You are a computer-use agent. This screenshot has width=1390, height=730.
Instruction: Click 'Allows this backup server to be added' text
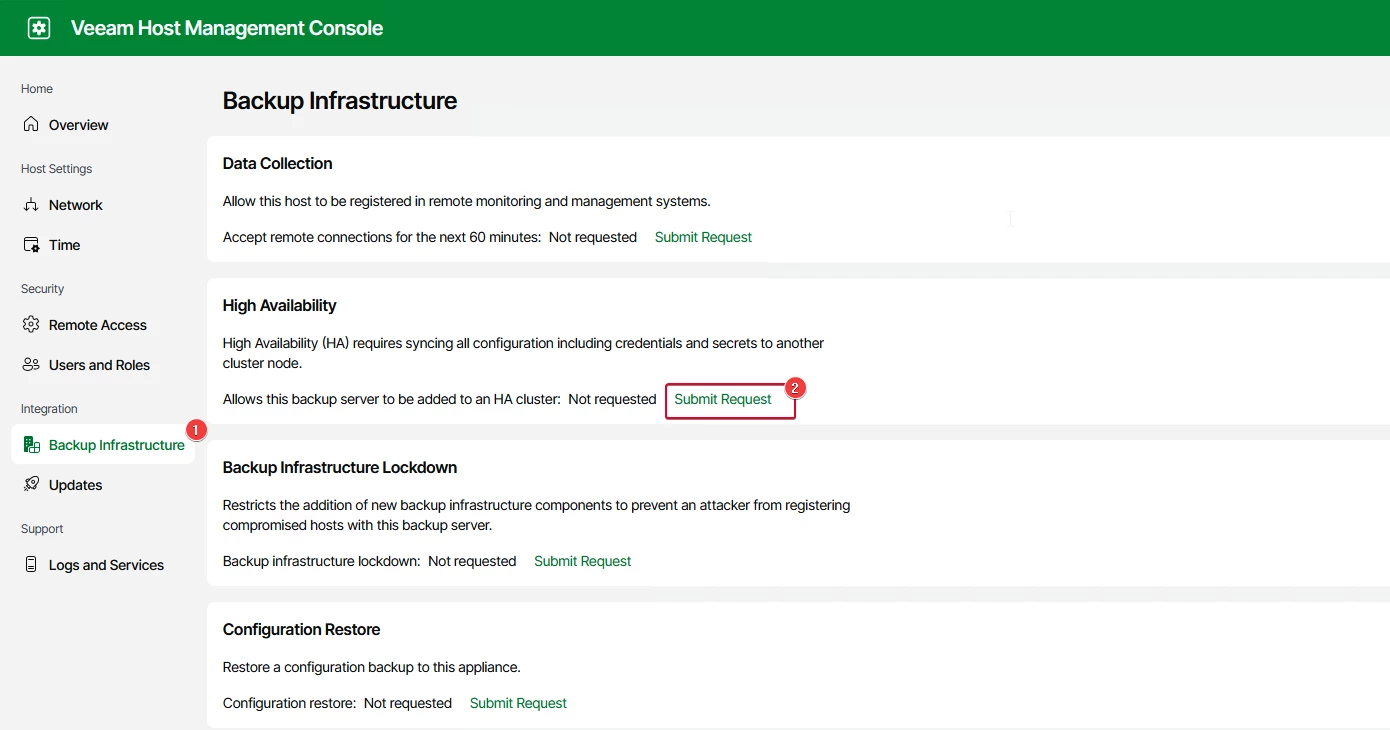(391, 399)
